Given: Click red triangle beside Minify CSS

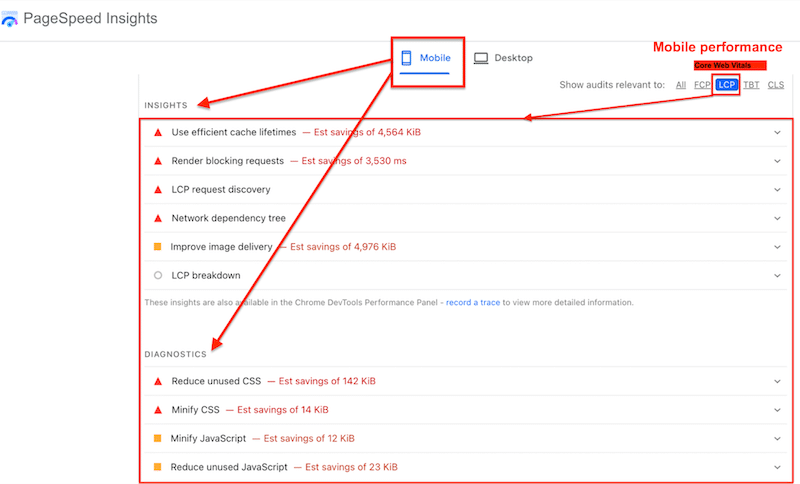Looking at the screenshot, I should tap(158, 410).
